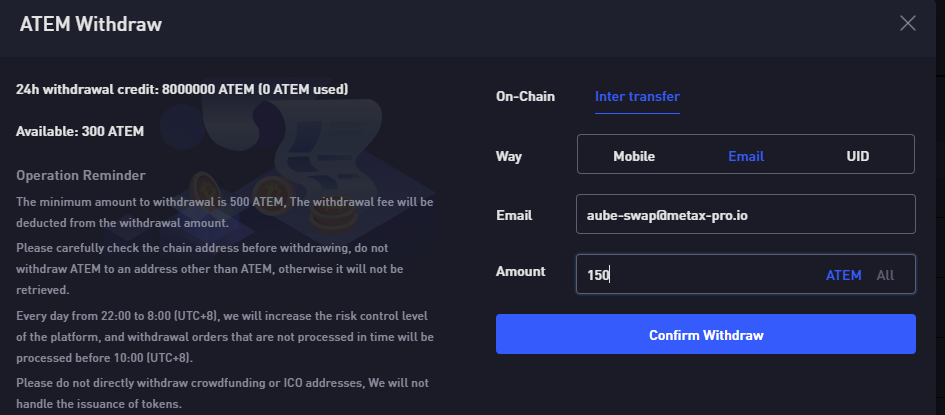Click the Email field label
The height and width of the screenshot is (415, 945).
513,215
